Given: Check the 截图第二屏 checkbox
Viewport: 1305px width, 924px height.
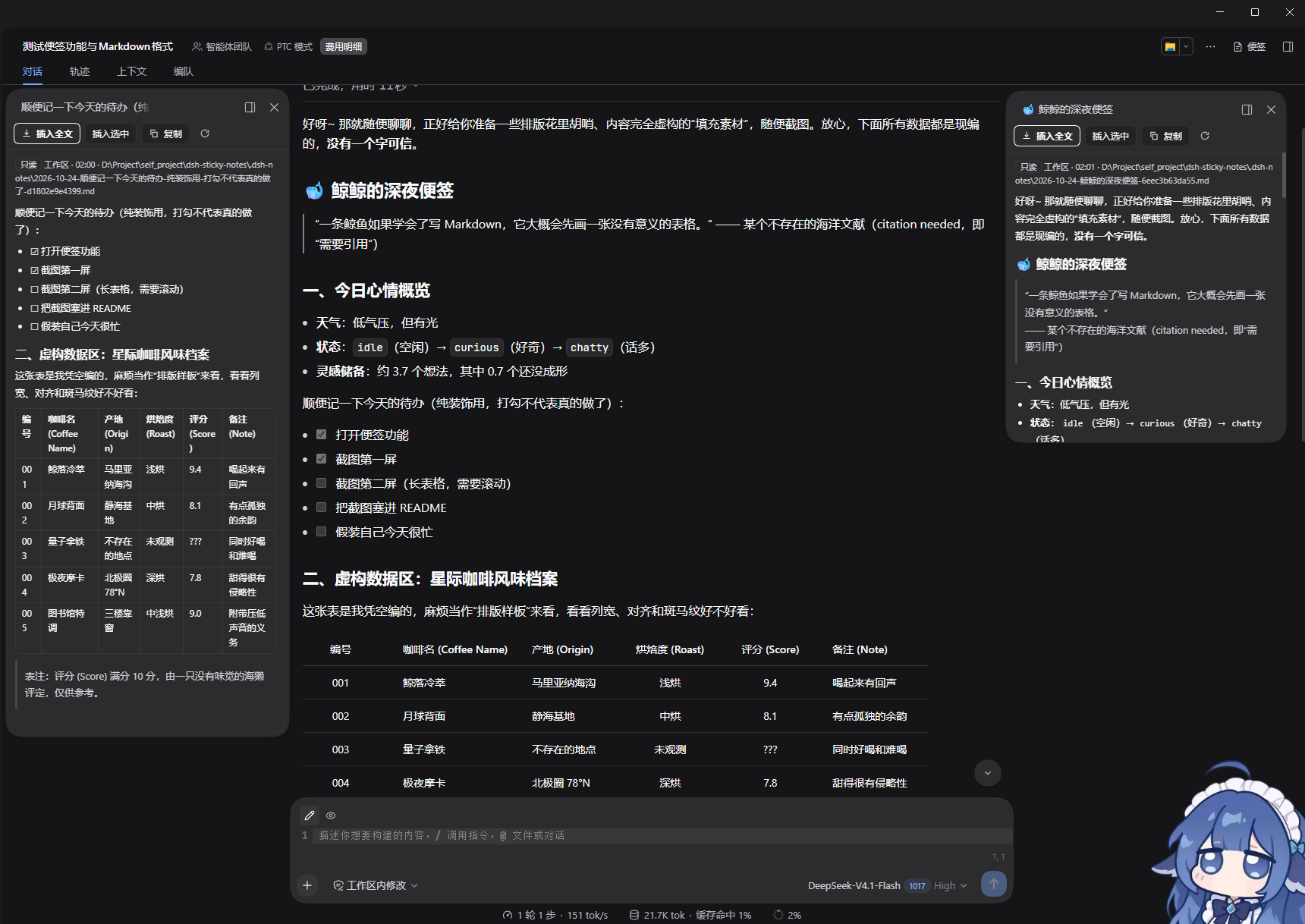Looking at the screenshot, I should tap(322, 483).
